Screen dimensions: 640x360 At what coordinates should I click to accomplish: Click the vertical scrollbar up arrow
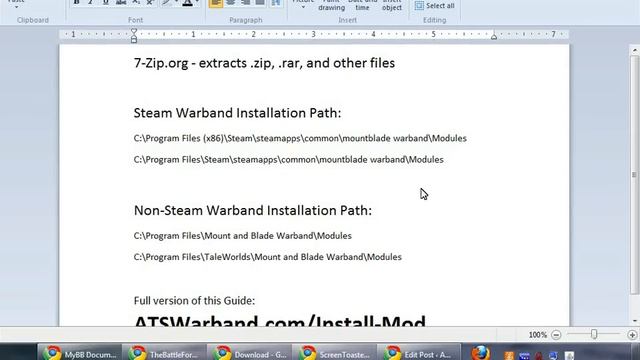coord(634,51)
